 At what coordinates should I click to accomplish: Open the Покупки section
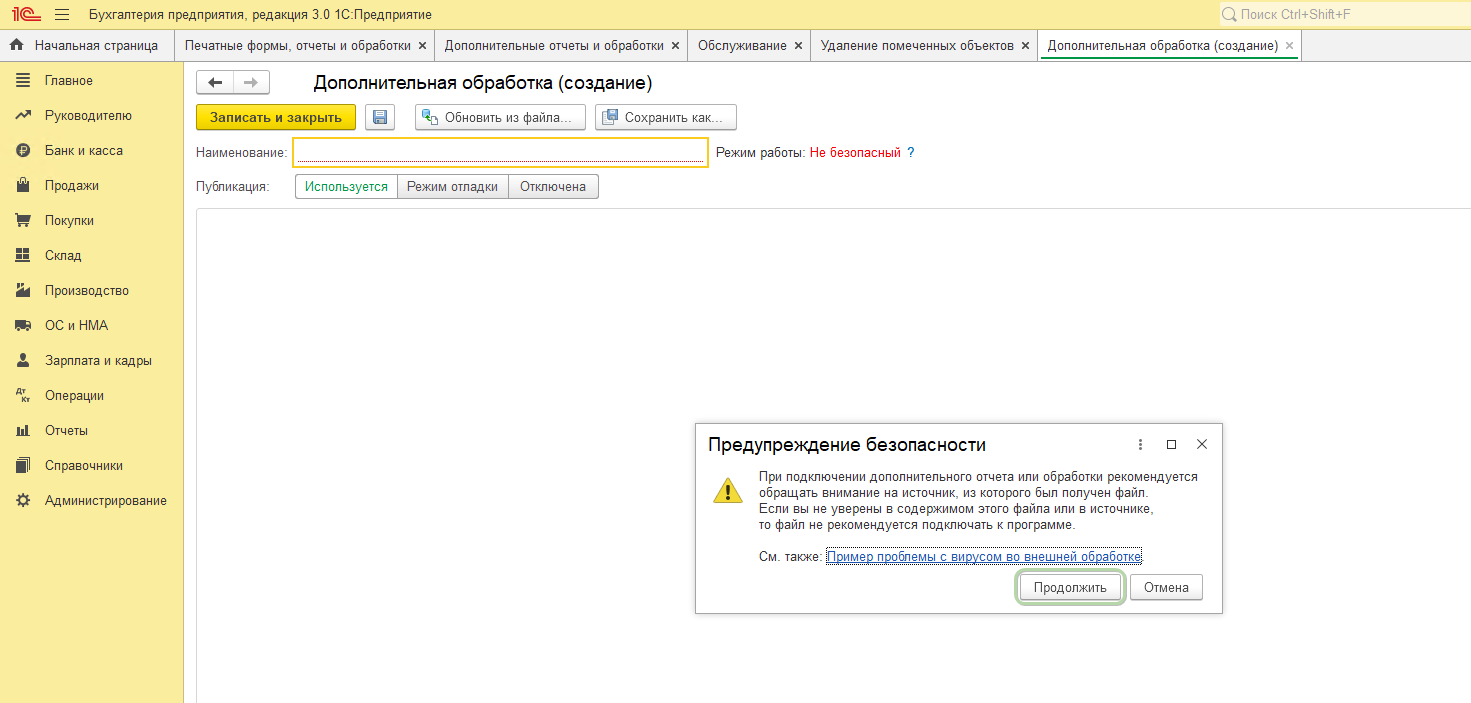(69, 220)
